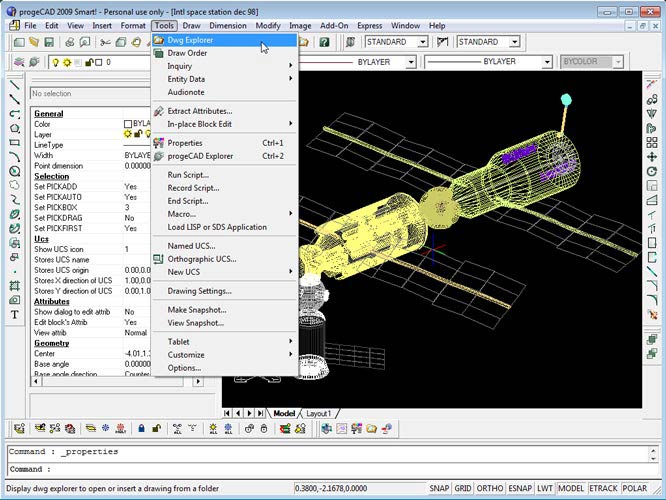Toggle ORTHO mode in the status bar
The height and width of the screenshot is (500, 666).
point(490,490)
